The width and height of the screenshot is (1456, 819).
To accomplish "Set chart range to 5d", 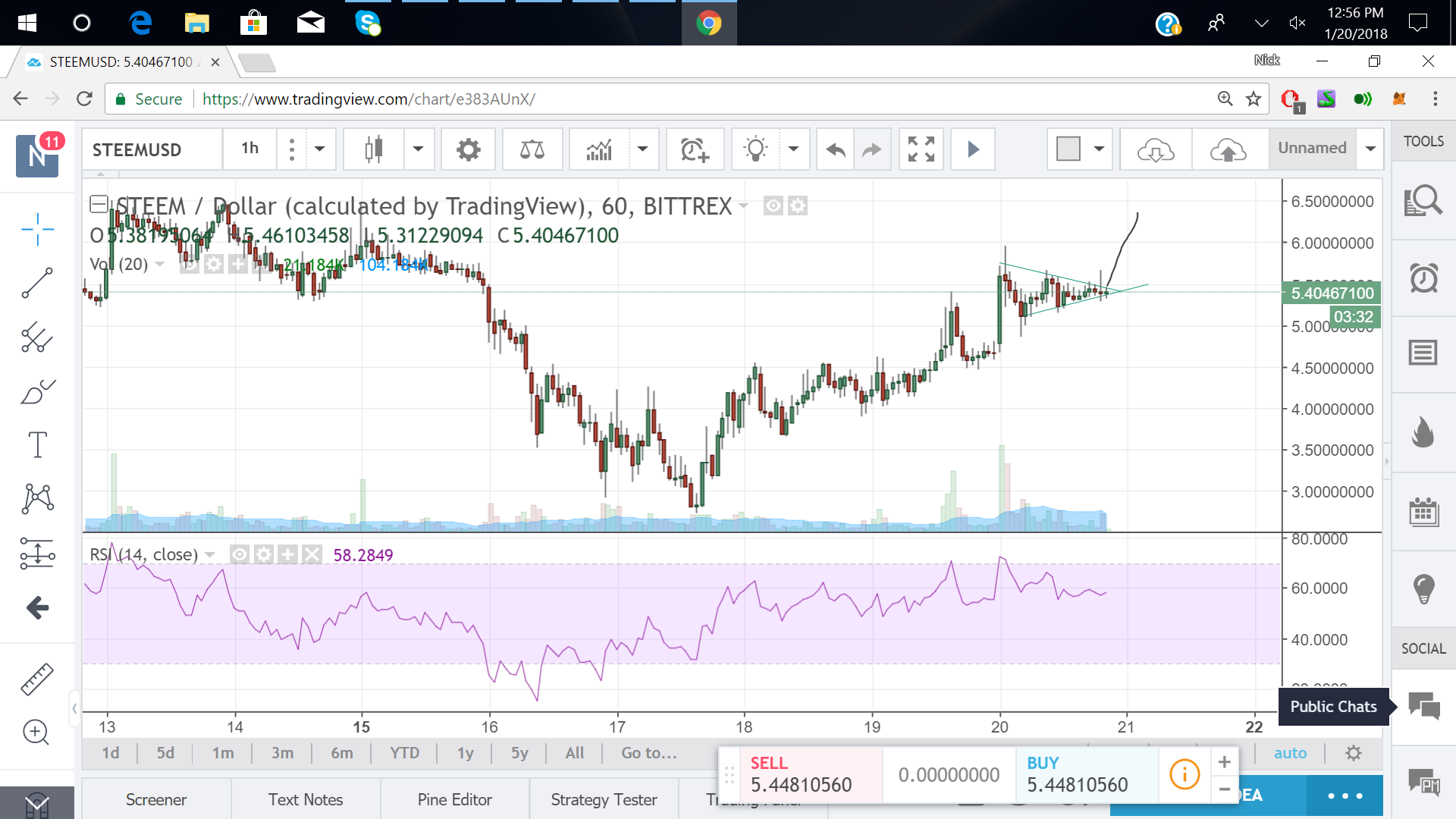I will click(165, 753).
